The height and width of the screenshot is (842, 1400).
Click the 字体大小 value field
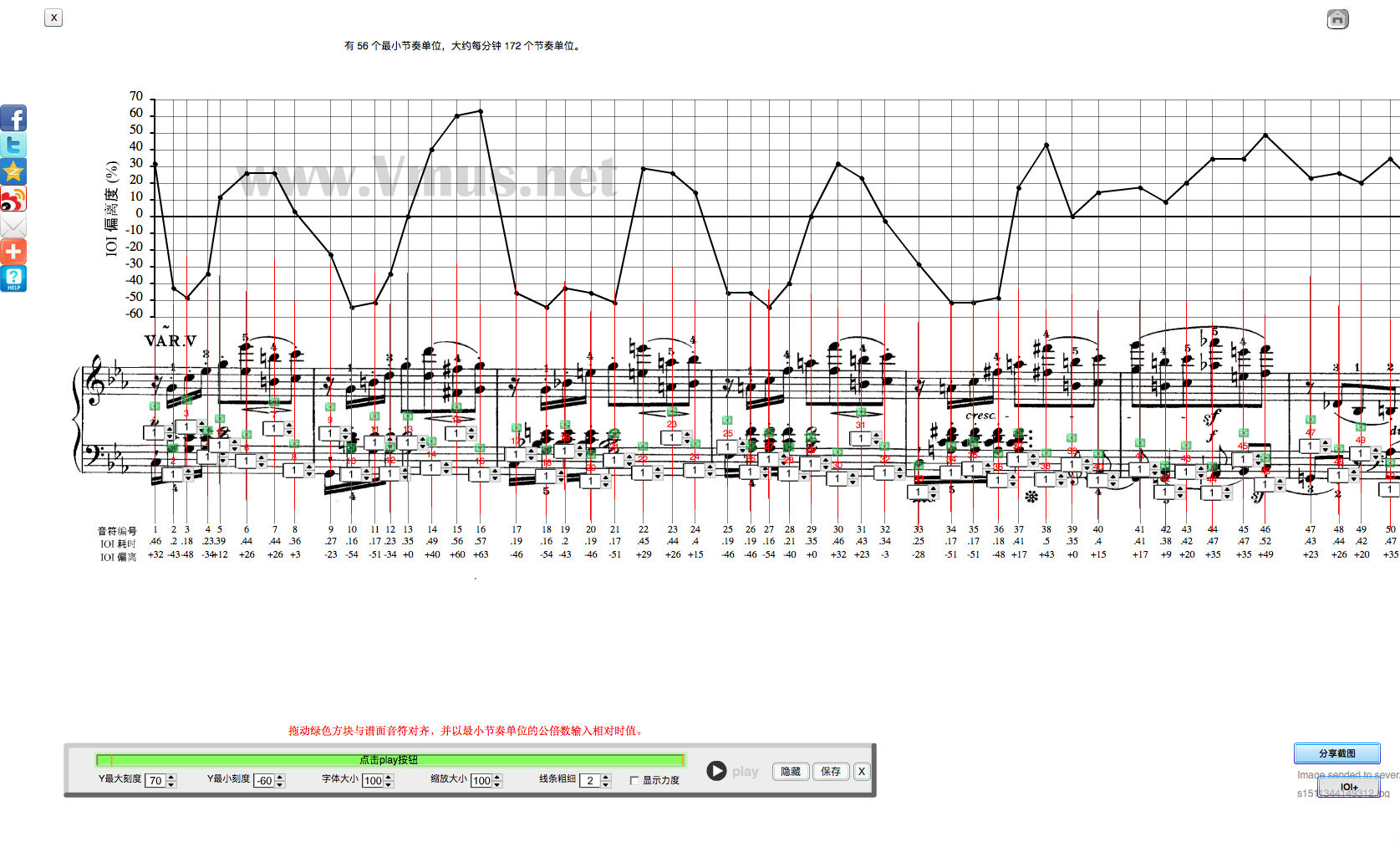[x=373, y=781]
